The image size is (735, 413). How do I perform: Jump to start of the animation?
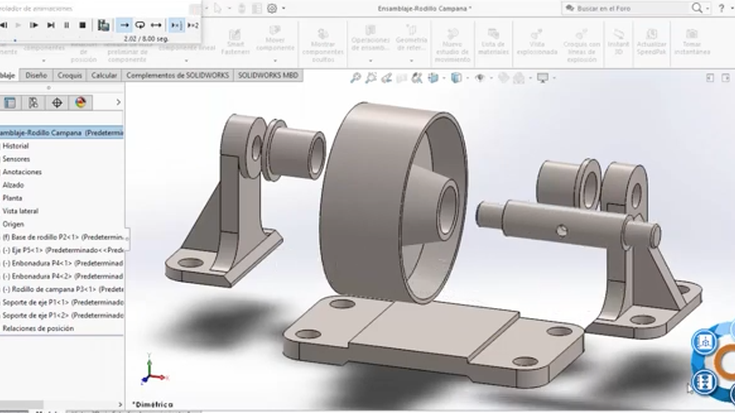click(x=3, y=25)
